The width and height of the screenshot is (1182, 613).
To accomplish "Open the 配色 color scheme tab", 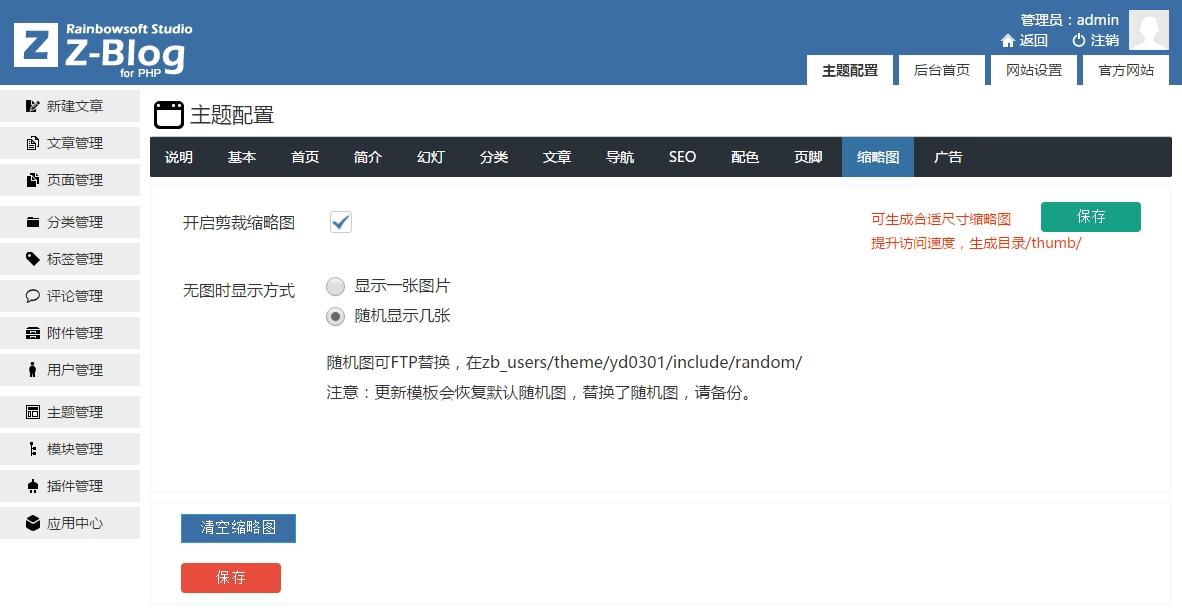I will click(745, 157).
